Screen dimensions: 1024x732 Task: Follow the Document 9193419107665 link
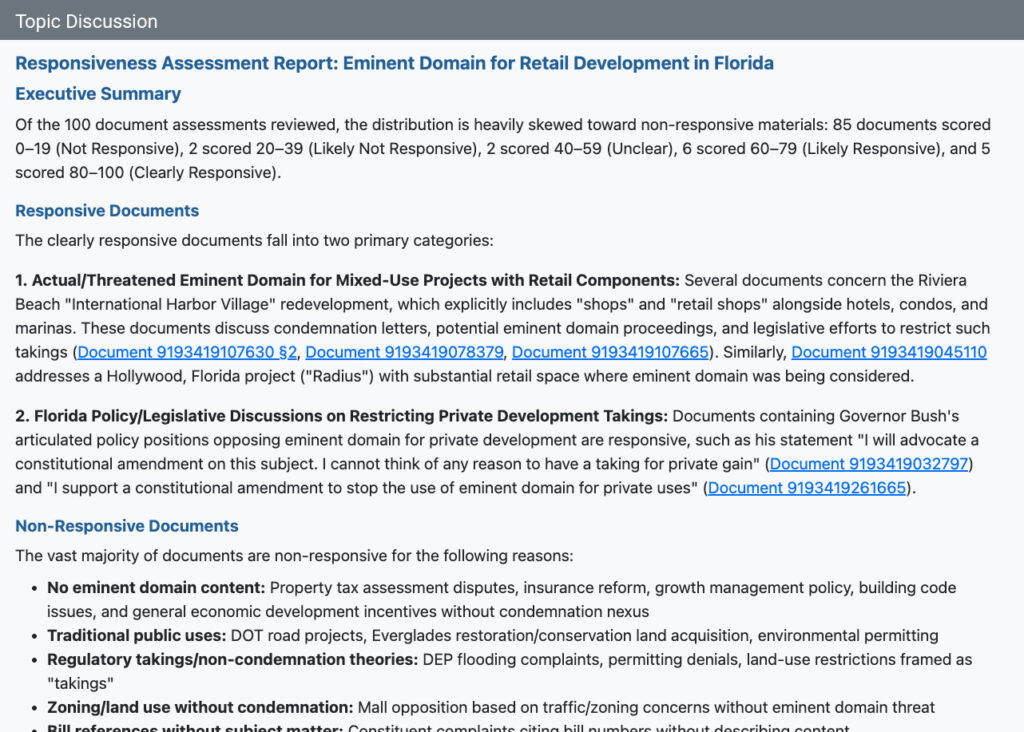click(x=611, y=352)
